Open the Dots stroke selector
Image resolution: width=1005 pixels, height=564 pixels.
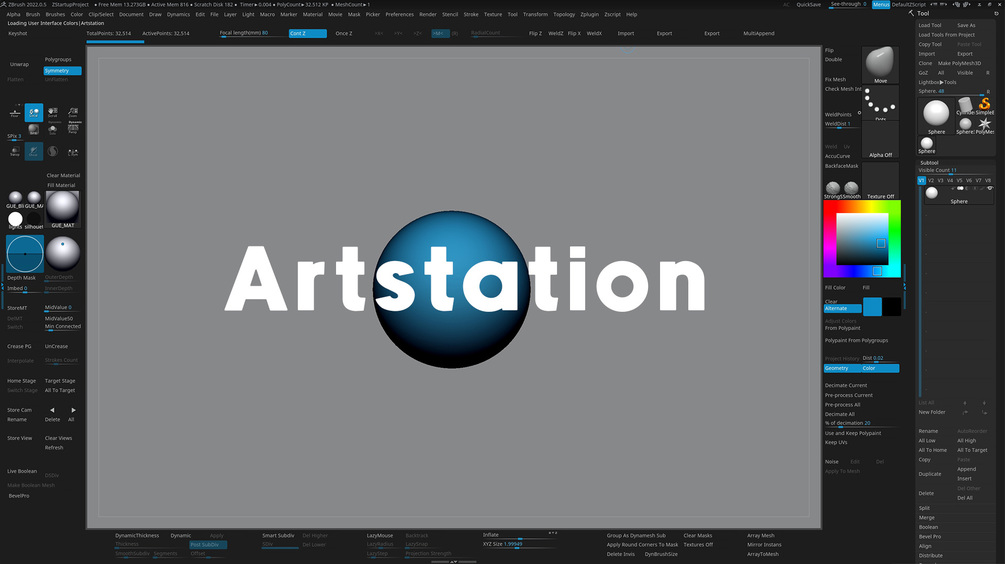pyautogui.click(x=880, y=103)
